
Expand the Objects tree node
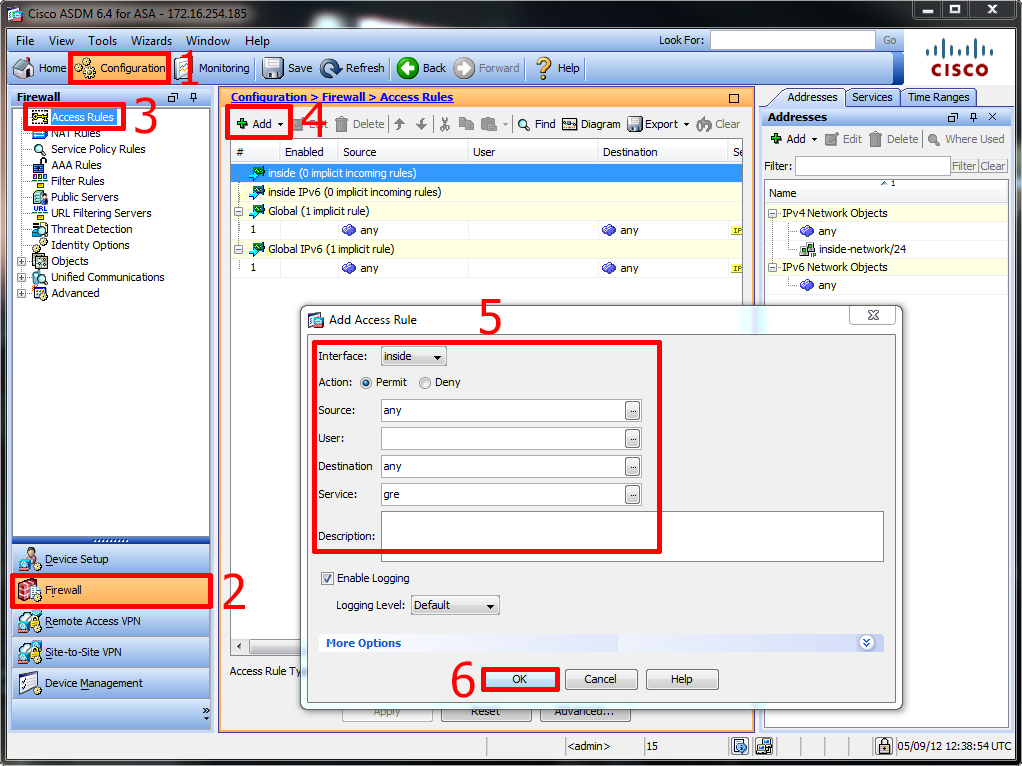click(x=22, y=261)
